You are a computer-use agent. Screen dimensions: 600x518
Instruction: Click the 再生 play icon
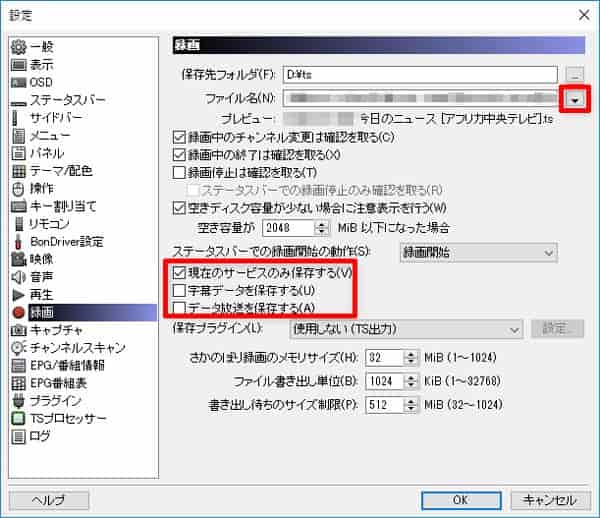pos(18,295)
